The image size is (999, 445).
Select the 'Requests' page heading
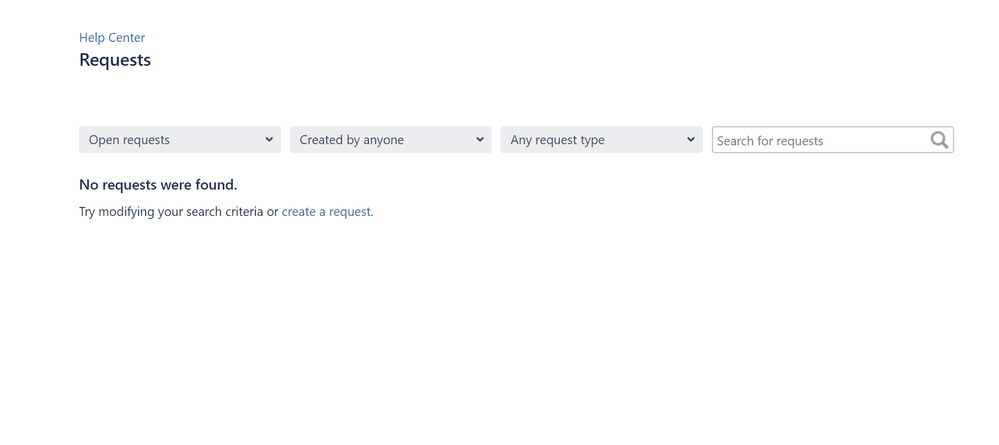pyautogui.click(x=115, y=60)
